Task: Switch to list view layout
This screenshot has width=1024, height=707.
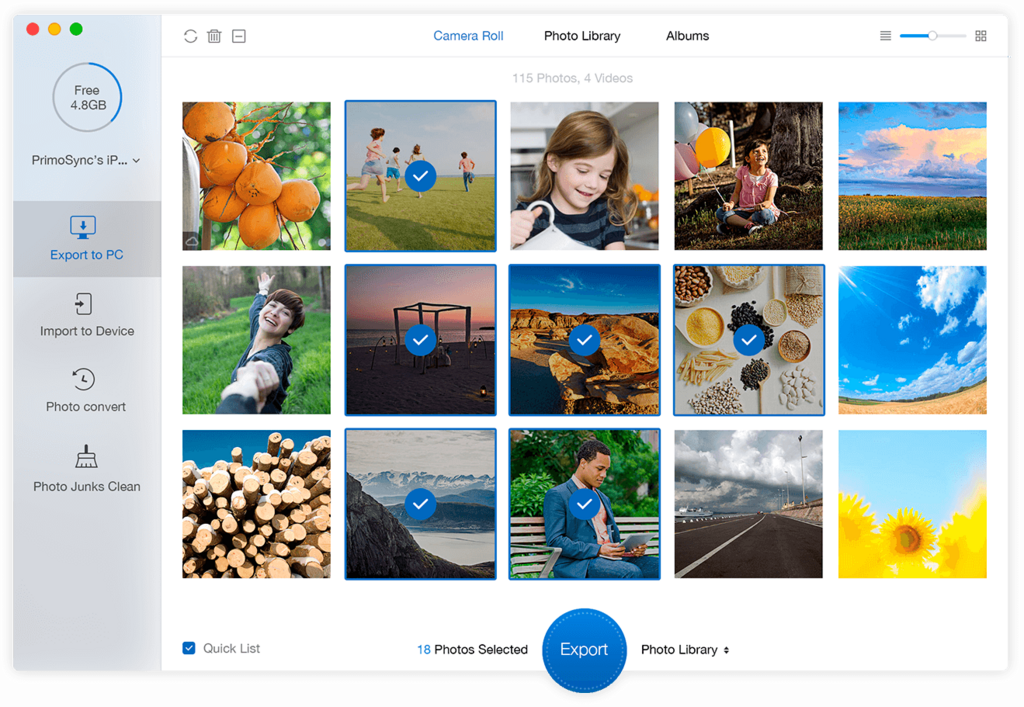Action: coord(885,35)
